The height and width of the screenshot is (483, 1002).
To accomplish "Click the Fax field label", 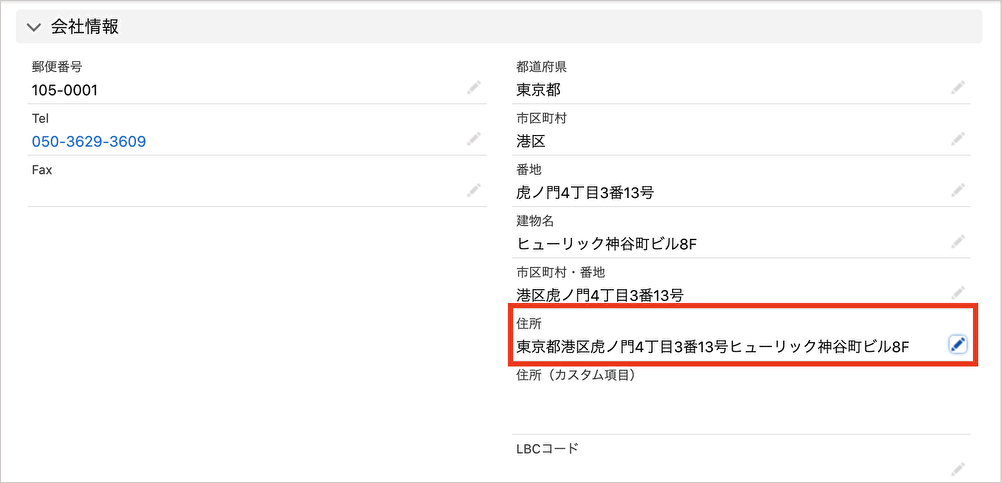I will (42, 170).
